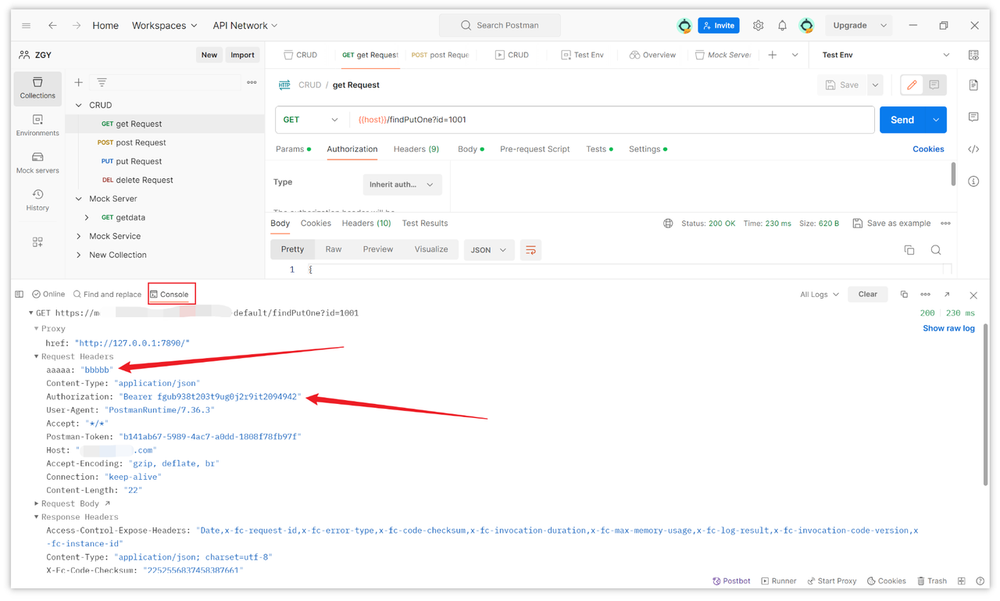Viewport: 1000px width, 601px height.
Task: Go forward with the right arrow
Action: (77, 26)
